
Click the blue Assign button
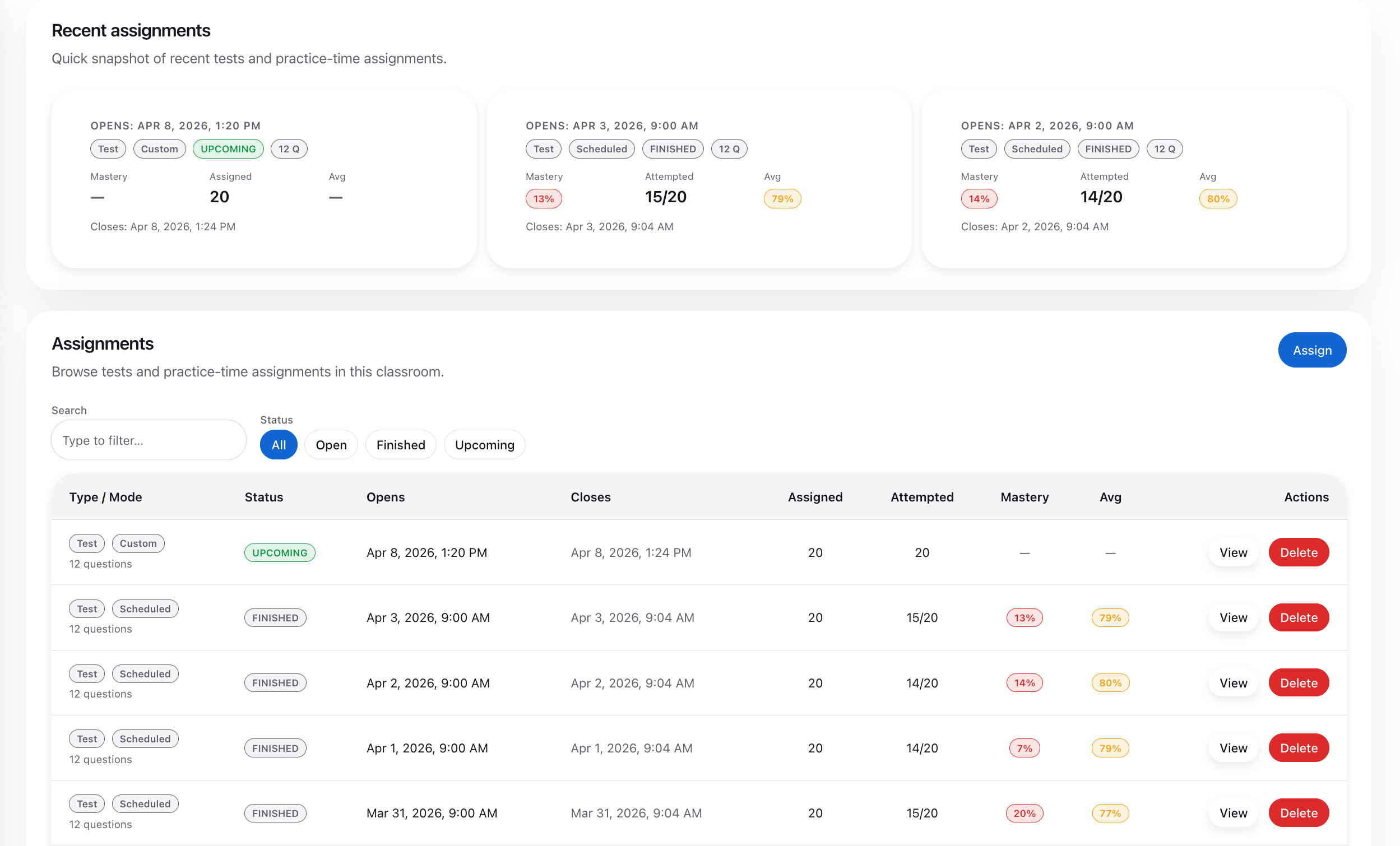(1312, 350)
